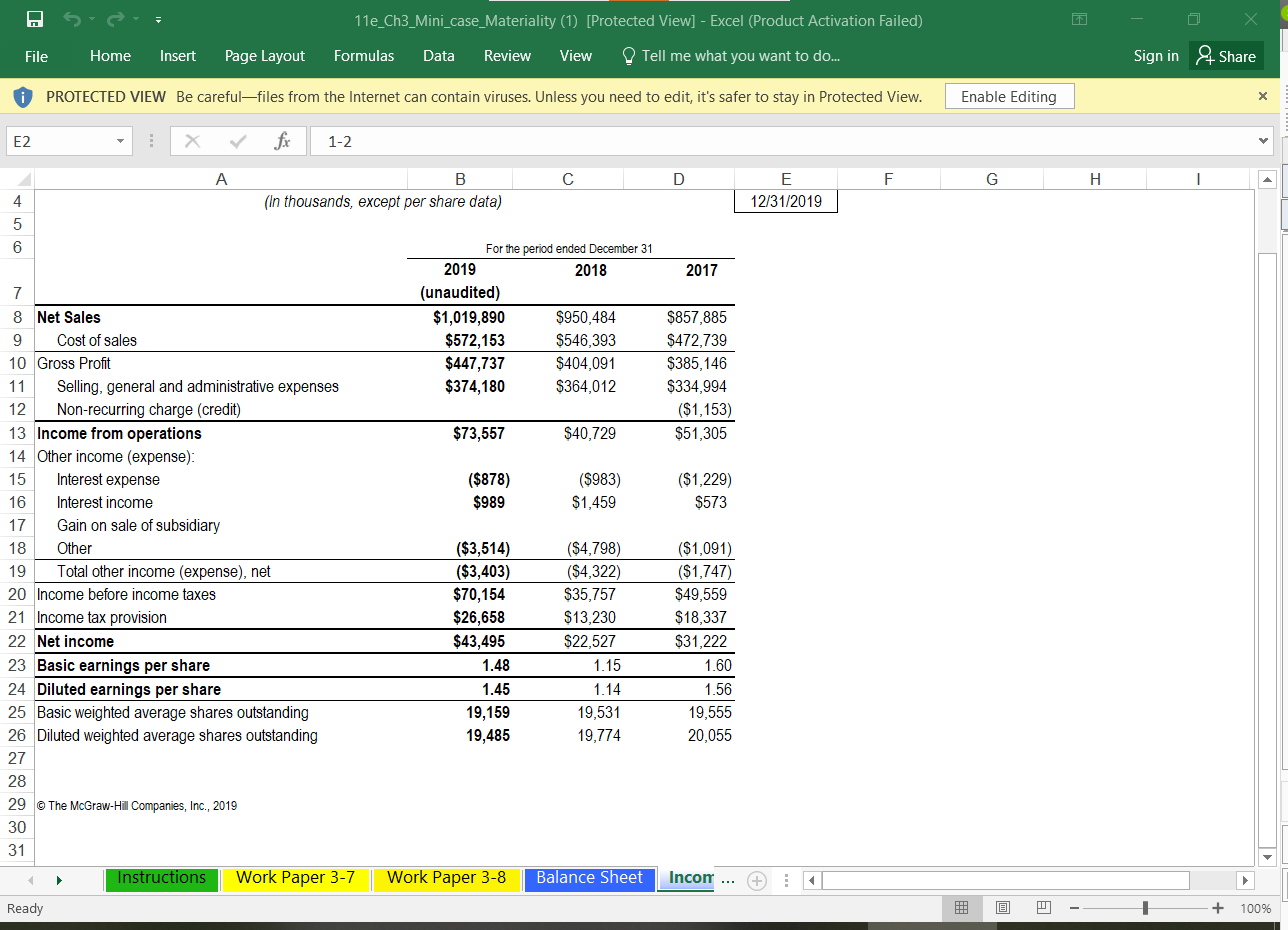This screenshot has height=930, width=1288.
Task: Click the Income from operations label
Action: pyautogui.click(x=221, y=433)
